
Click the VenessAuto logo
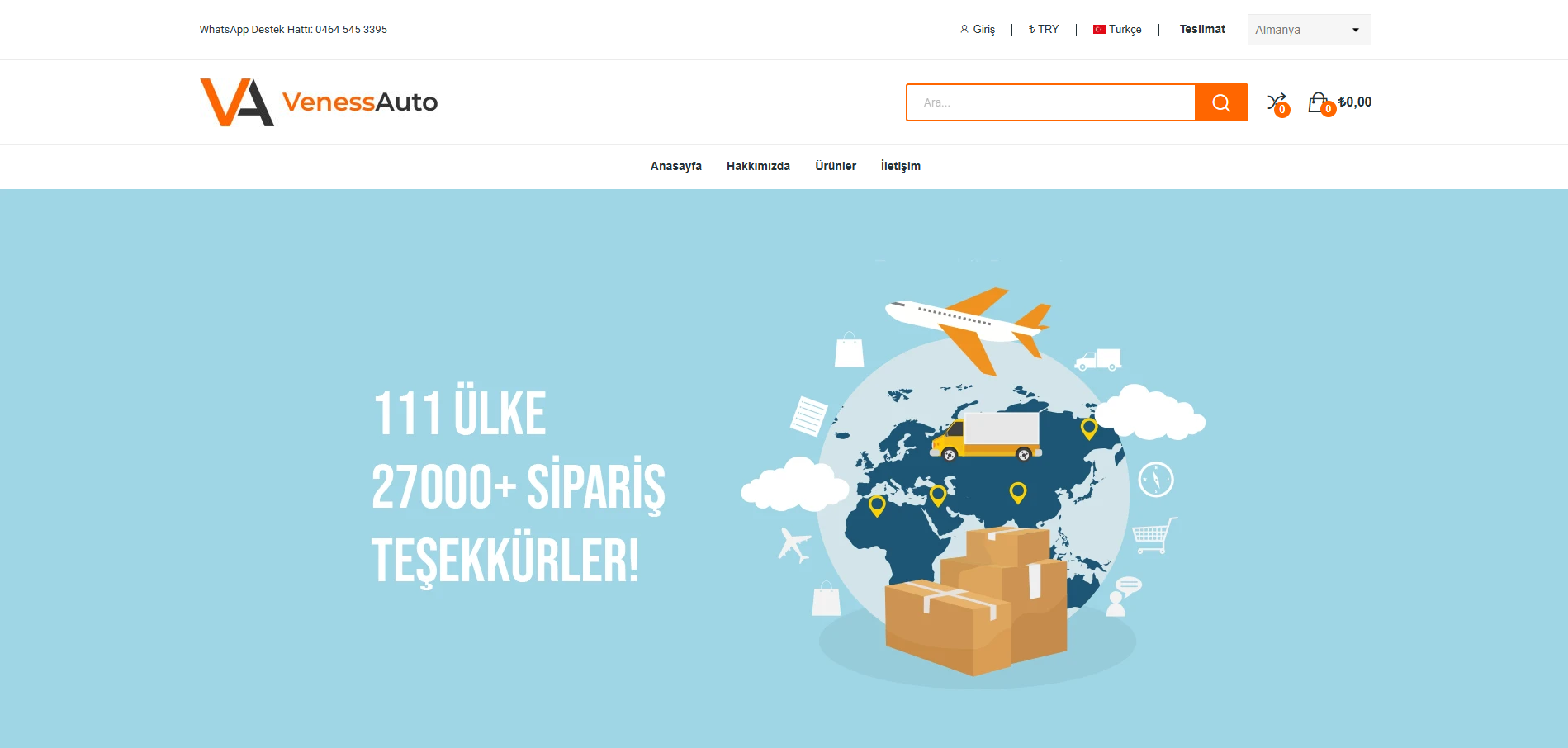[319, 102]
